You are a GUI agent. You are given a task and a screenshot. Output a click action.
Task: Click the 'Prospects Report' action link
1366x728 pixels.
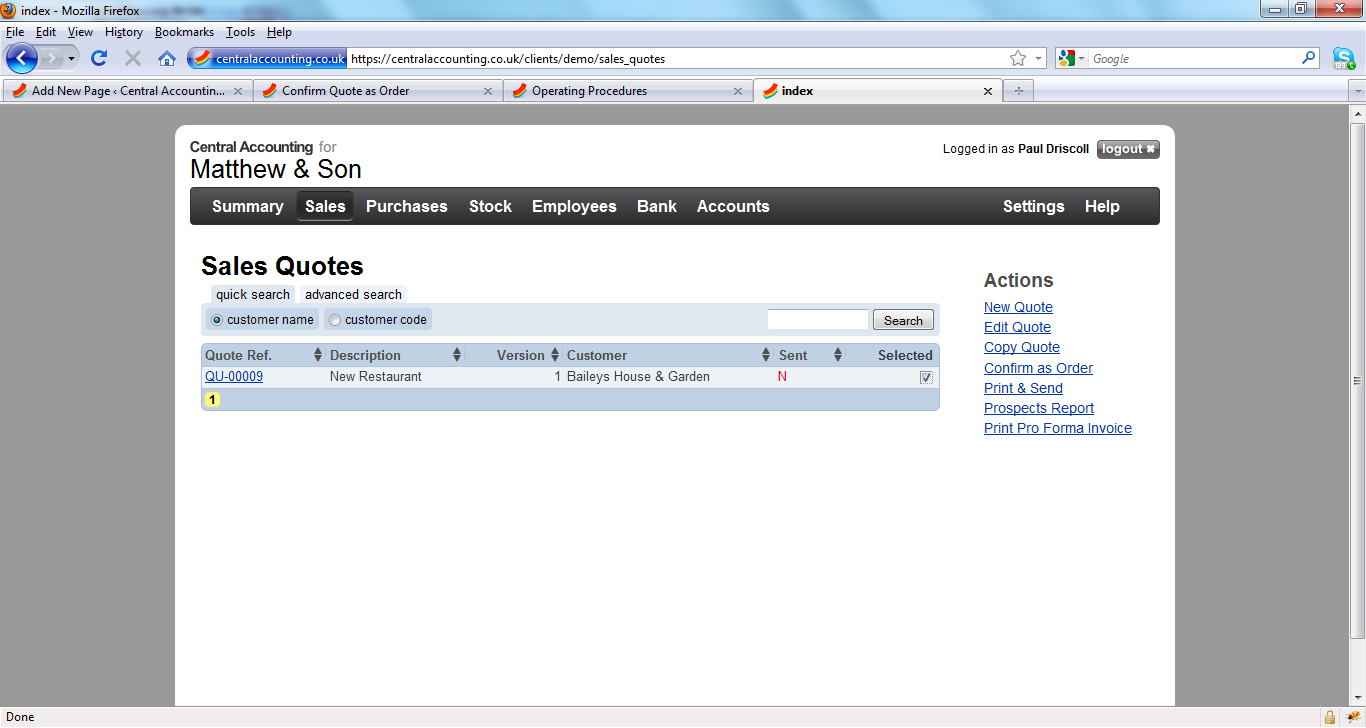[1039, 408]
